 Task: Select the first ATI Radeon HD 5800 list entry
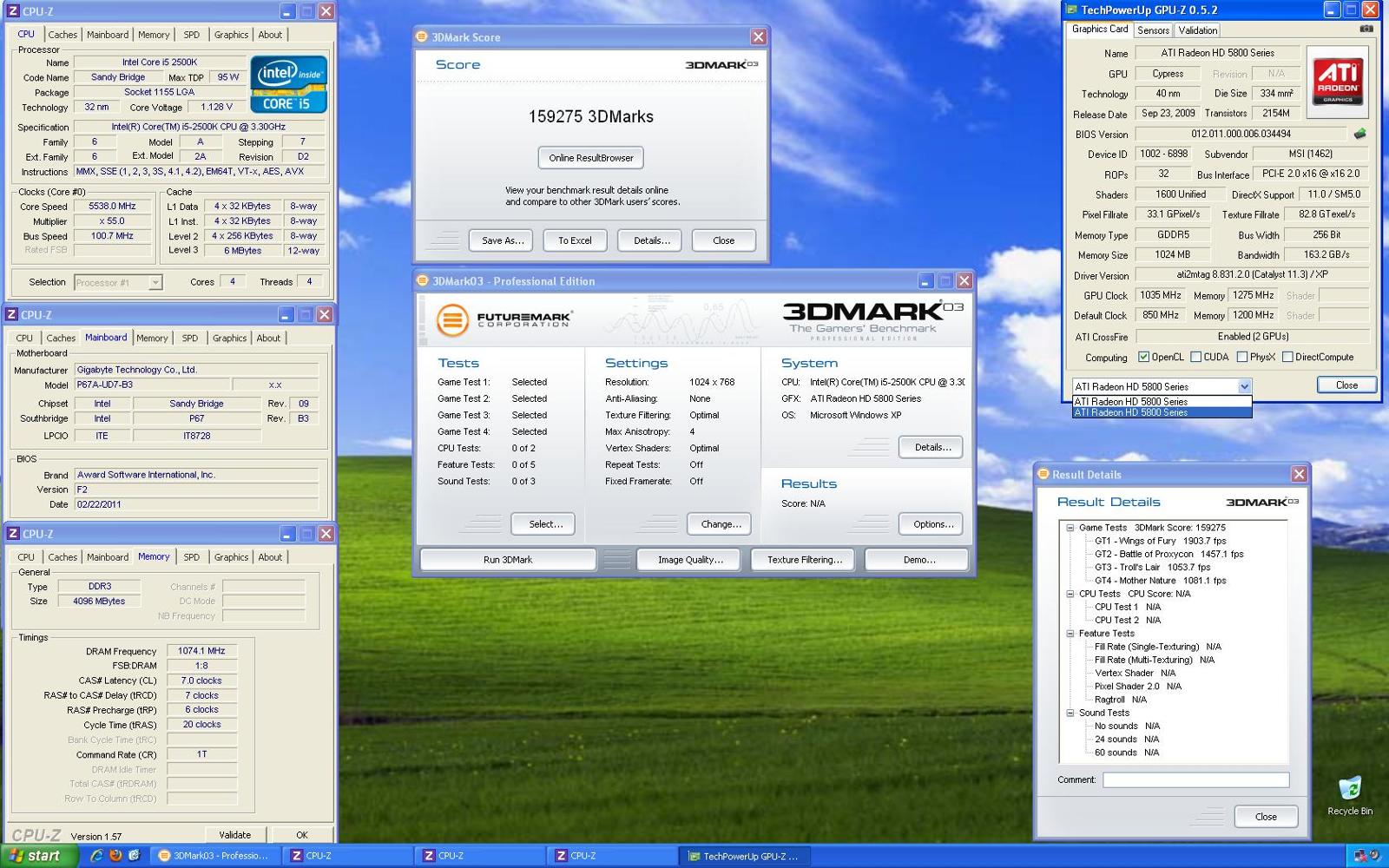[1162, 402]
